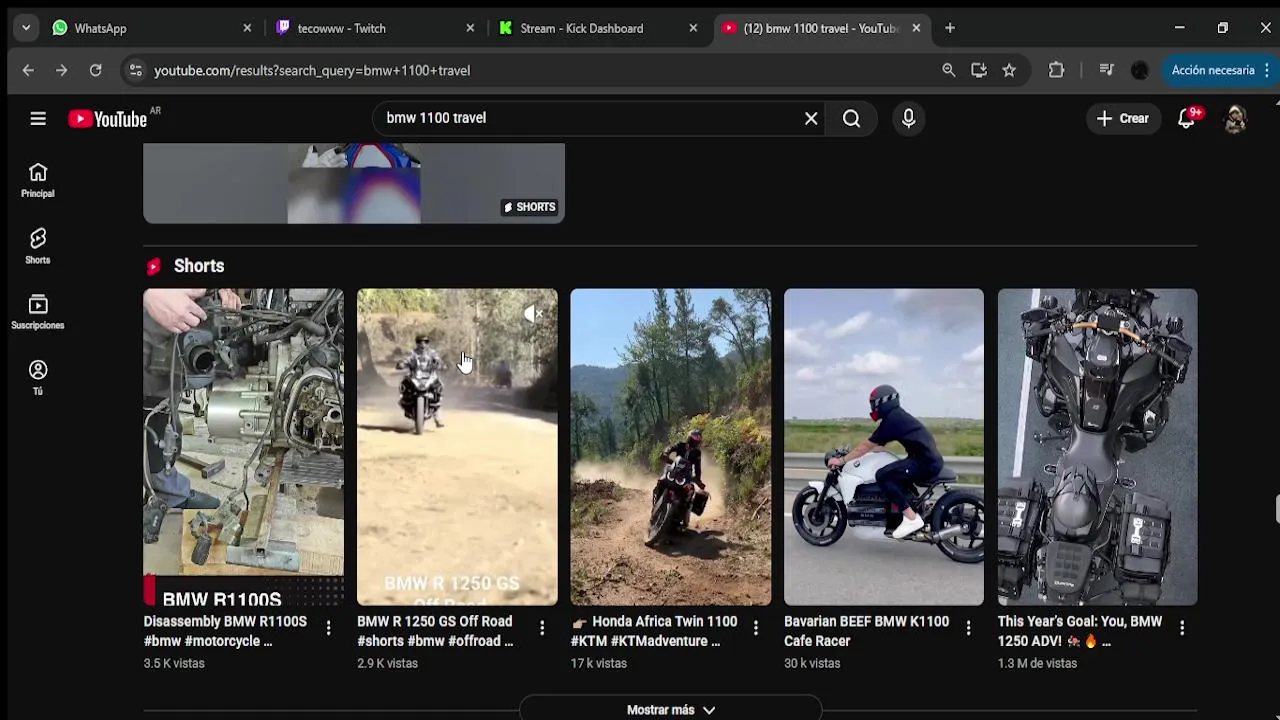Click the address bar URL
Image resolution: width=1280 pixels, height=720 pixels.
pos(312,70)
